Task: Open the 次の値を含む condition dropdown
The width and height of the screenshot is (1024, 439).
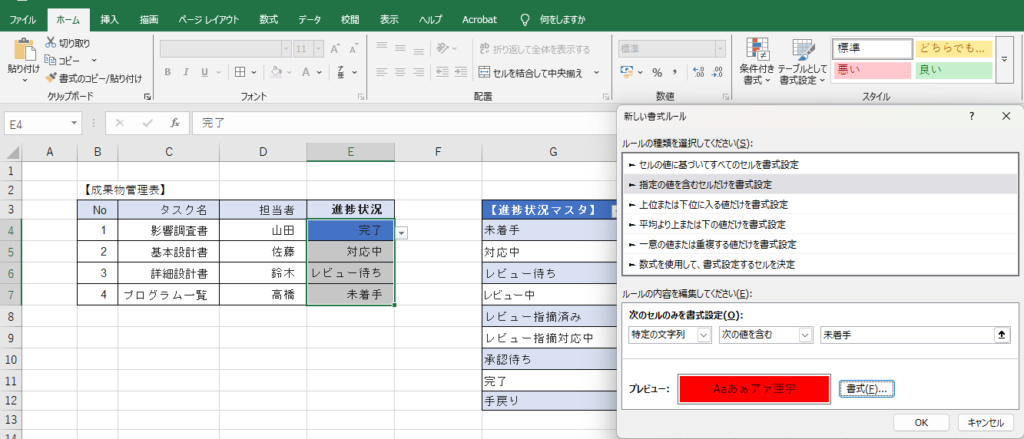Action: pos(805,335)
